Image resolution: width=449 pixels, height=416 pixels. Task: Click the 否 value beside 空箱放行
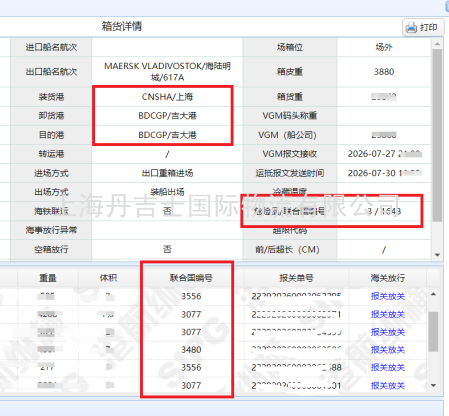click(167, 249)
